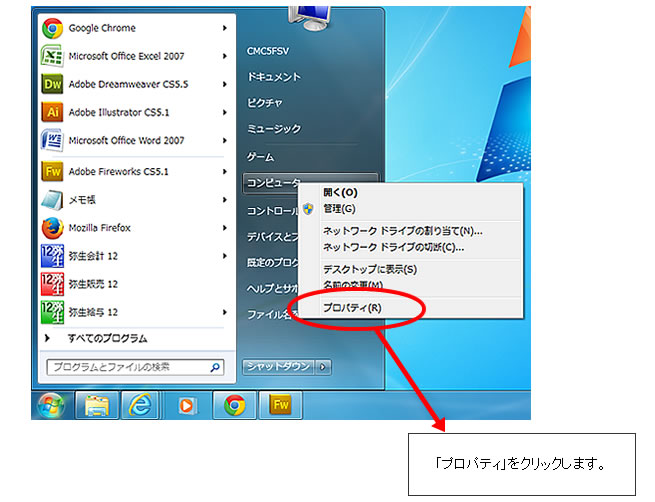Expand Mozilla Firefox jump list arrow
This screenshot has height=502, width=655.
[225, 228]
